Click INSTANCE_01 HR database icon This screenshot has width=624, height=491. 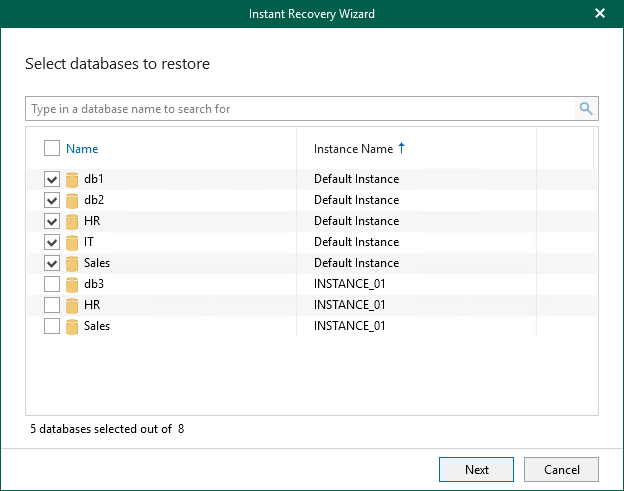point(72,306)
